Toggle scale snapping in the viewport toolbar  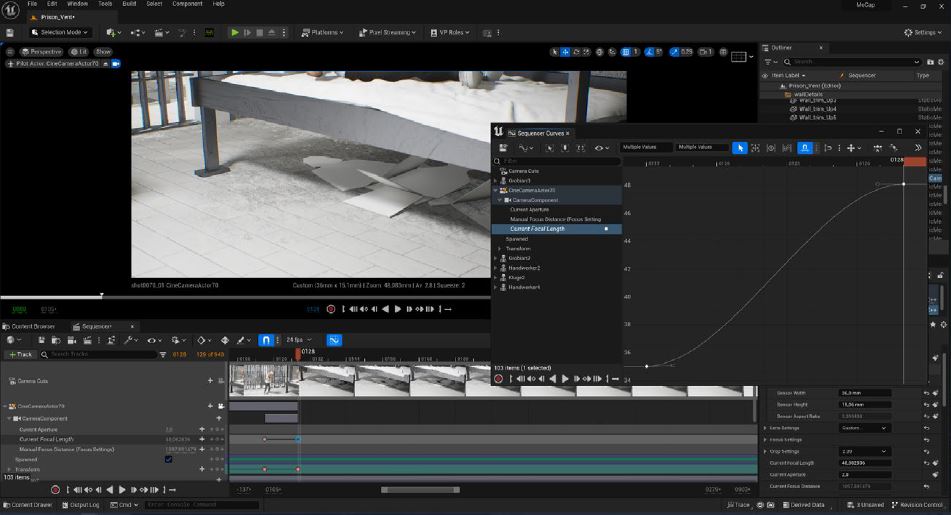[x=674, y=52]
